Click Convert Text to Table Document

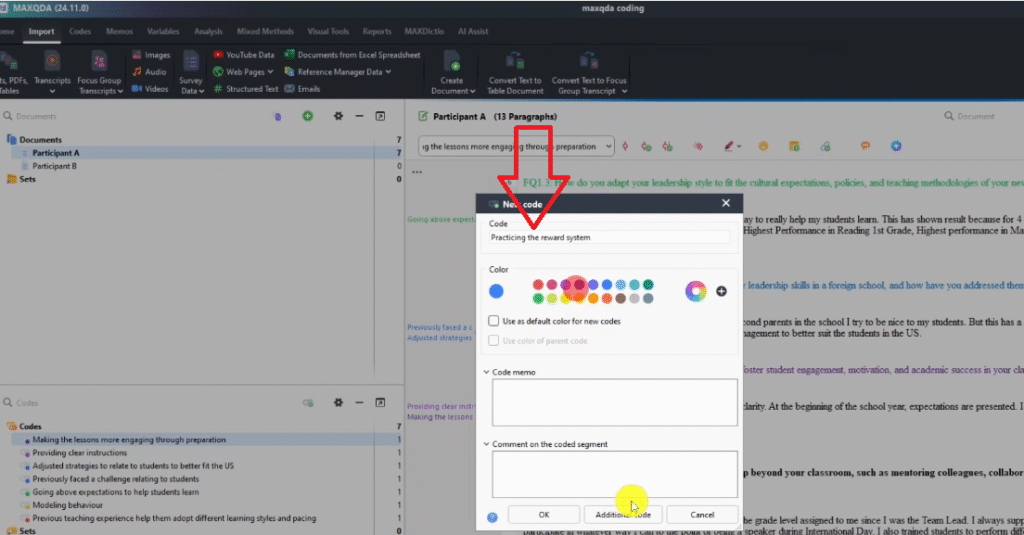(x=514, y=61)
